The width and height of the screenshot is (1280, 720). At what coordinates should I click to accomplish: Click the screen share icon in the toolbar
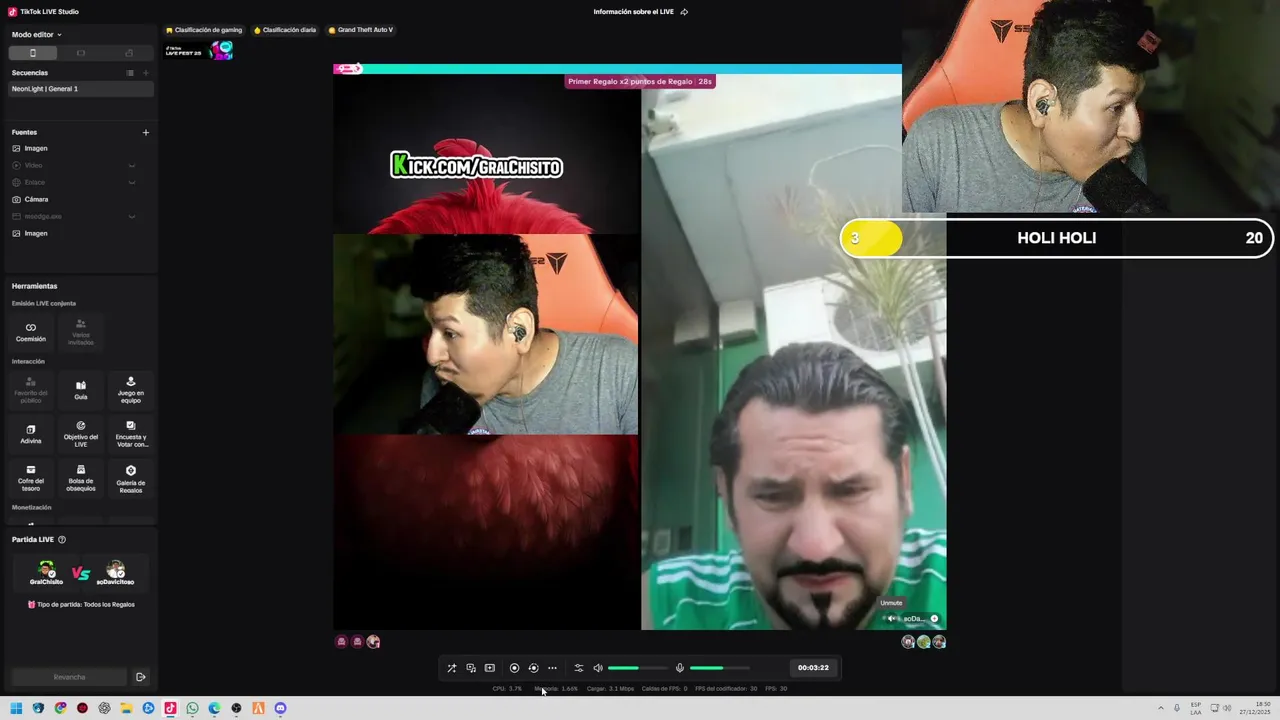(x=471, y=668)
